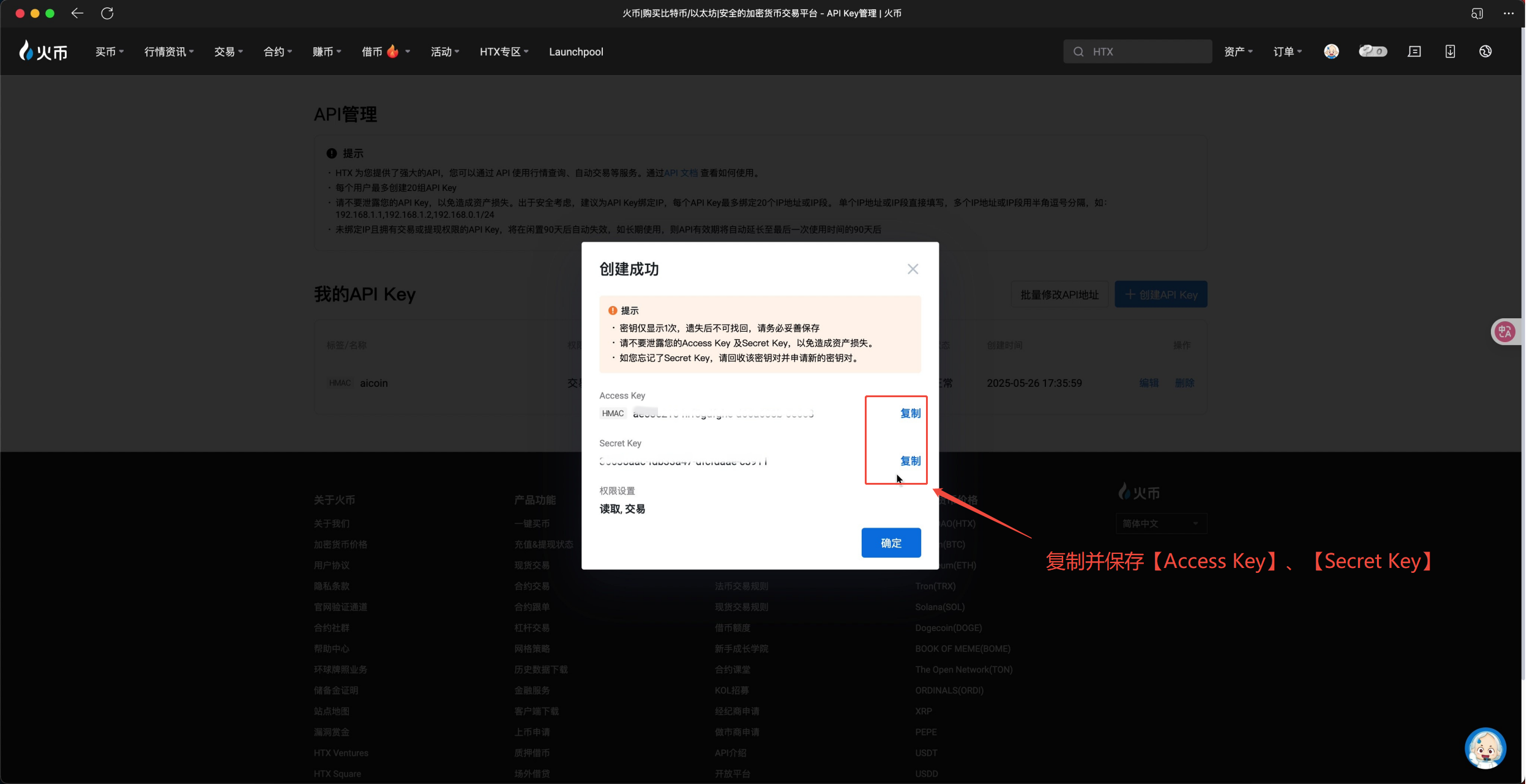Go back with the browser arrow
The image size is (1527, 784).
click(77, 13)
